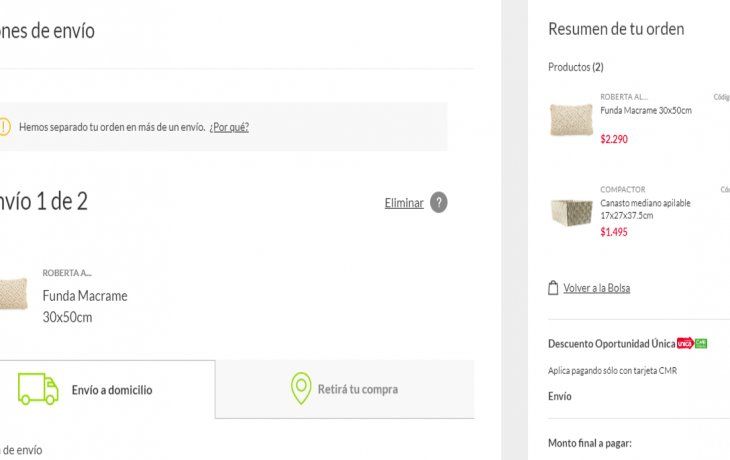Click the red 'Única' badge icon
730x460 pixels.
pyautogui.click(x=685, y=344)
